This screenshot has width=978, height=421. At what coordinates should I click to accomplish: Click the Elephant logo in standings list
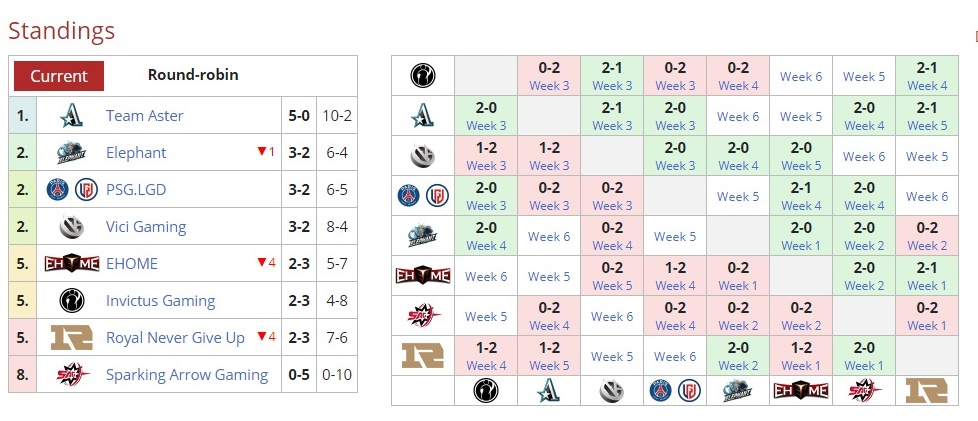pyautogui.click(x=72, y=153)
